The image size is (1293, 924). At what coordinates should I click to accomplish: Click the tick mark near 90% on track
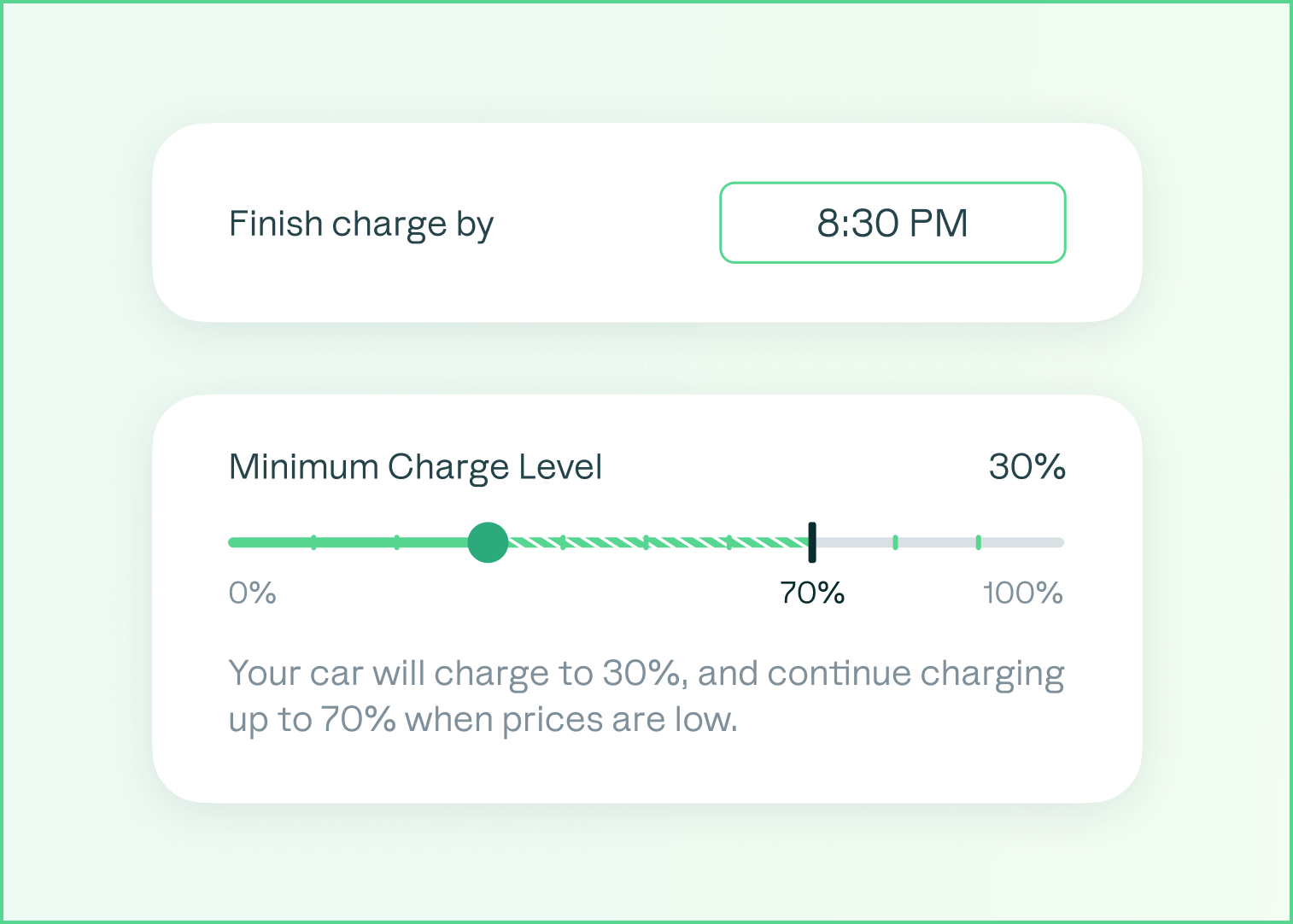coord(979,541)
